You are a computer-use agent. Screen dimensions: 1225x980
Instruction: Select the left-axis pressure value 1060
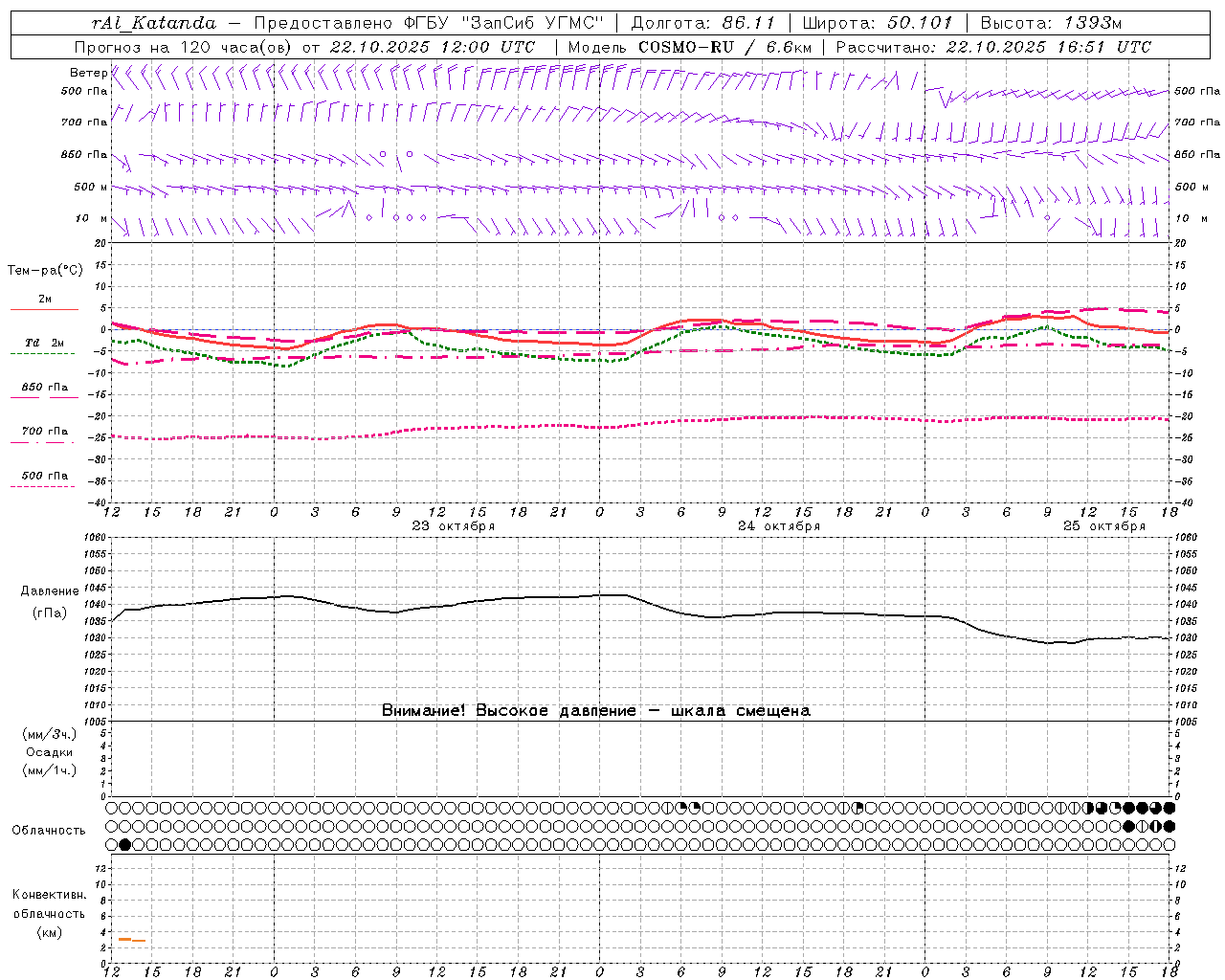pyautogui.click(x=96, y=538)
